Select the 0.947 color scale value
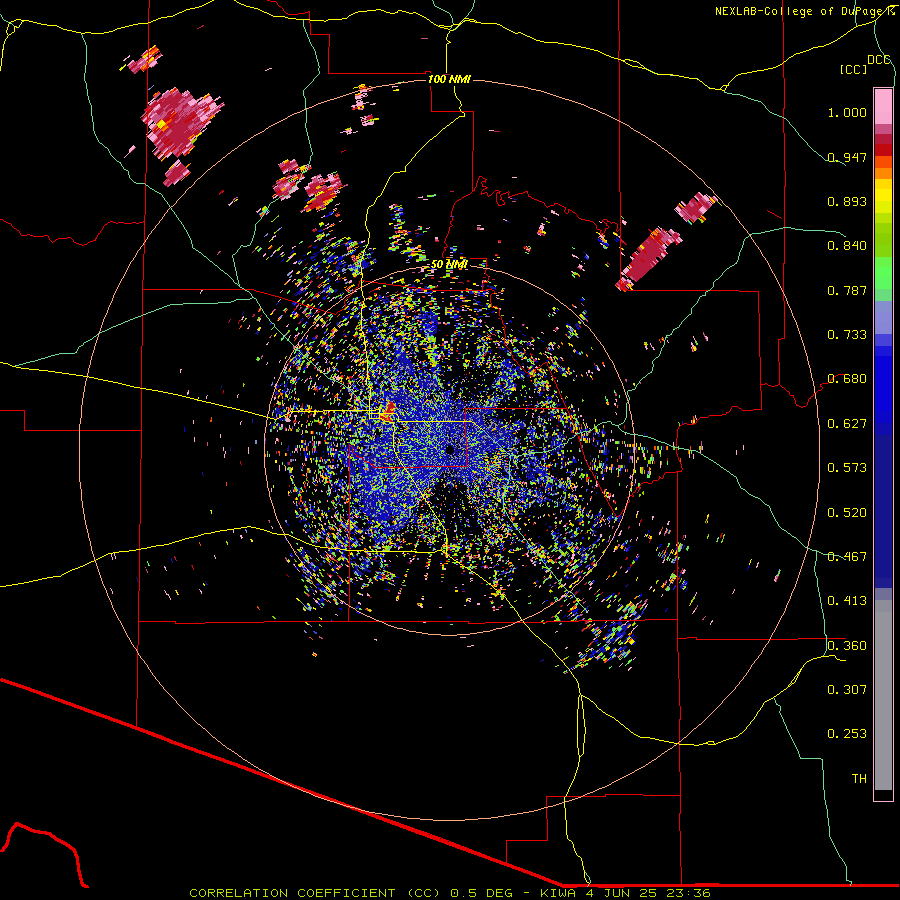The height and width of the screenshot is (900, 900). (847, 157)
